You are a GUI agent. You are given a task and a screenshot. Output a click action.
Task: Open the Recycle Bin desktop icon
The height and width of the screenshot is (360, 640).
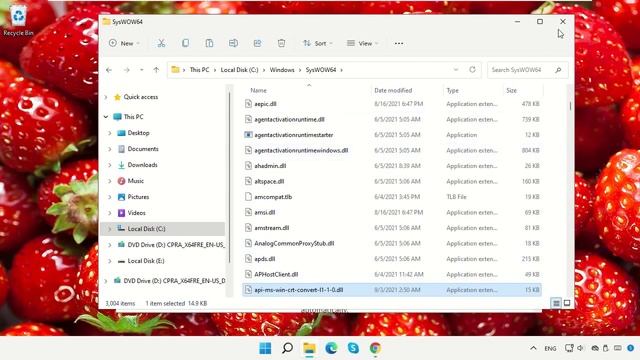pyautogui.click(x=18, y=21)
